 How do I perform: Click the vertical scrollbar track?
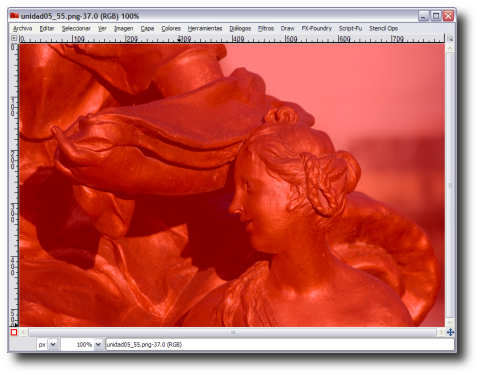pyautogui.click(x=450, y=185)
